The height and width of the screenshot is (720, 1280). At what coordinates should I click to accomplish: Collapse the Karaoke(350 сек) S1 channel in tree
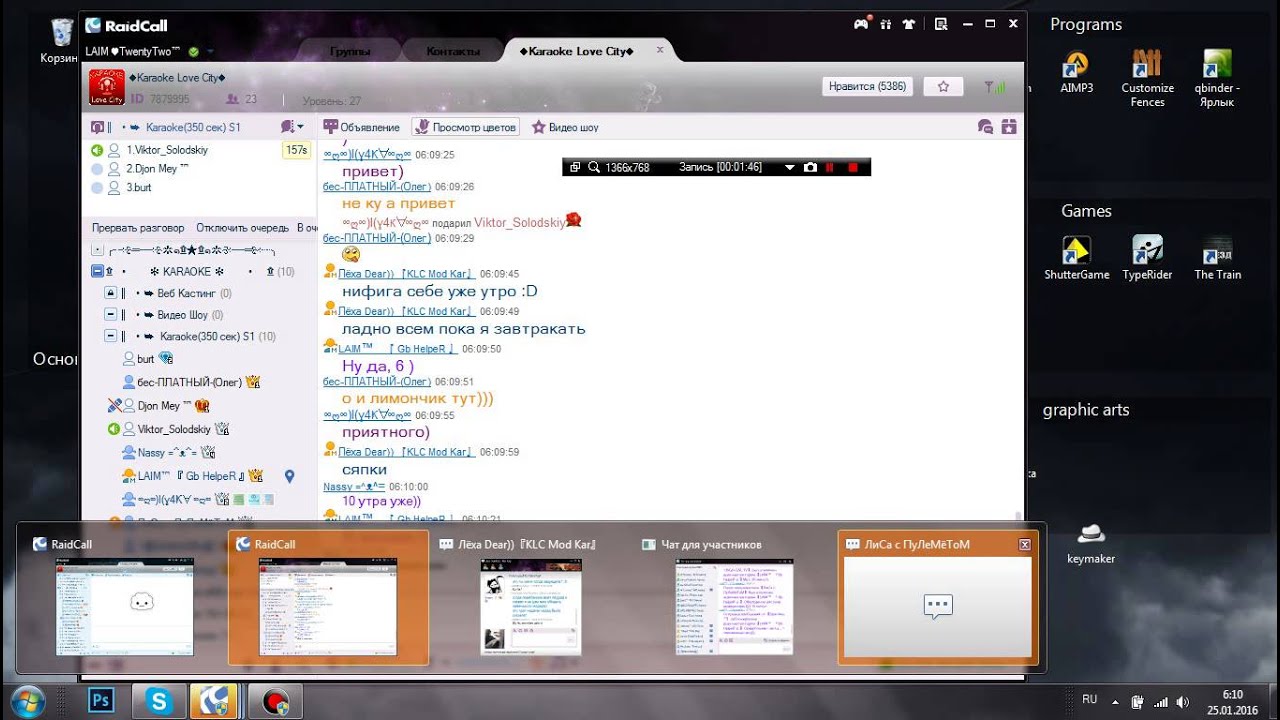pyautogui.click(x=111, y=337)
